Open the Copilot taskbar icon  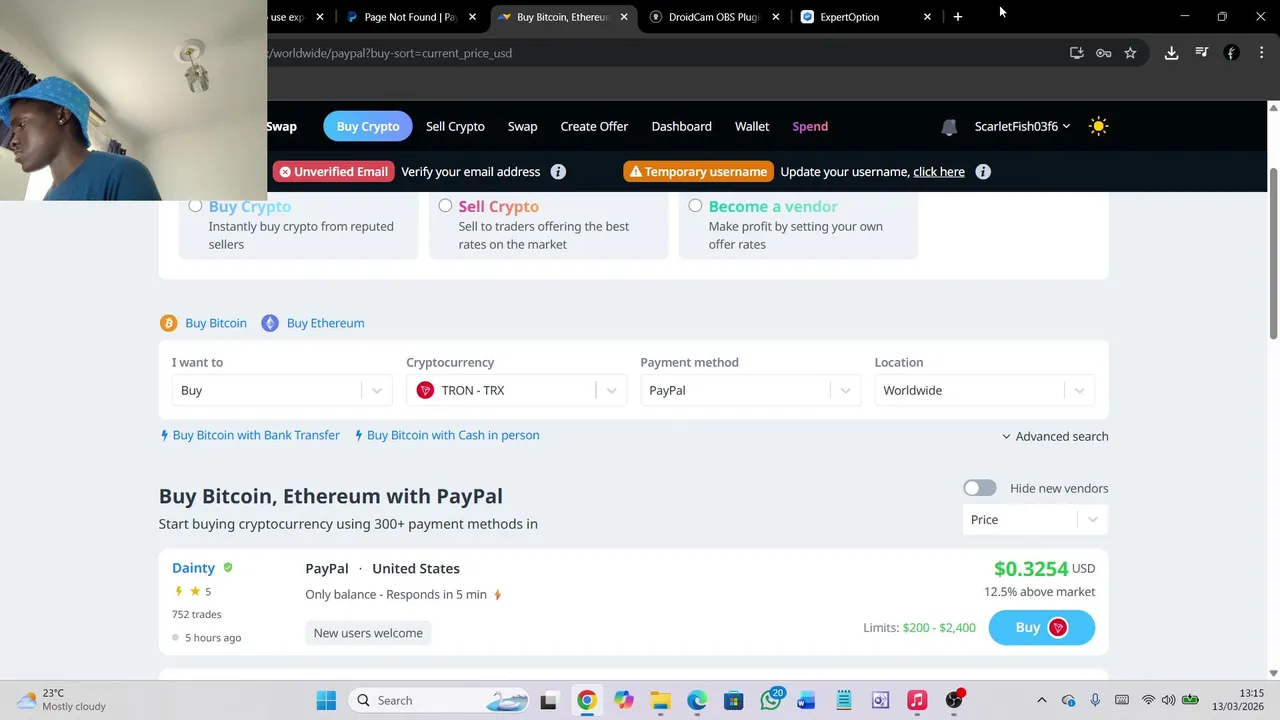[624, 700]
